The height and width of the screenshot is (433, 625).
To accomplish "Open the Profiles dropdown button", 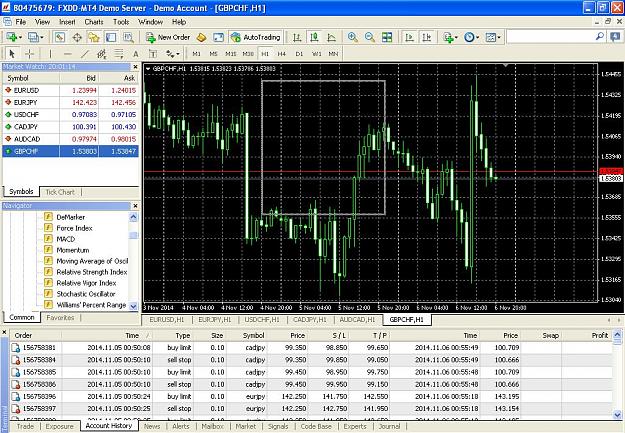I will click(35, 37).
